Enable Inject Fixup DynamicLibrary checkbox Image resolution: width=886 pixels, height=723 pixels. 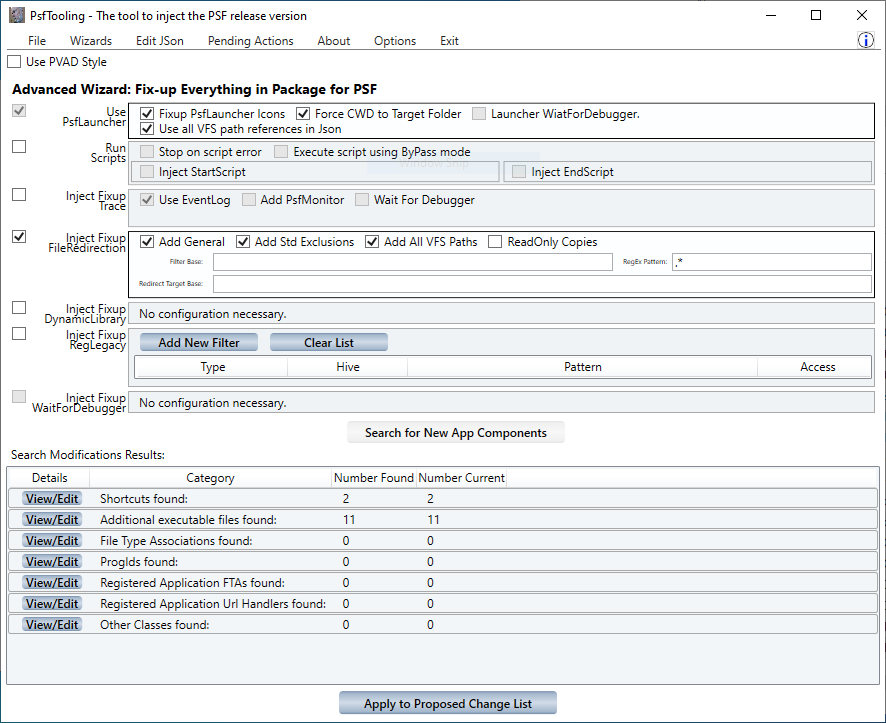click(x=19, y=307)
